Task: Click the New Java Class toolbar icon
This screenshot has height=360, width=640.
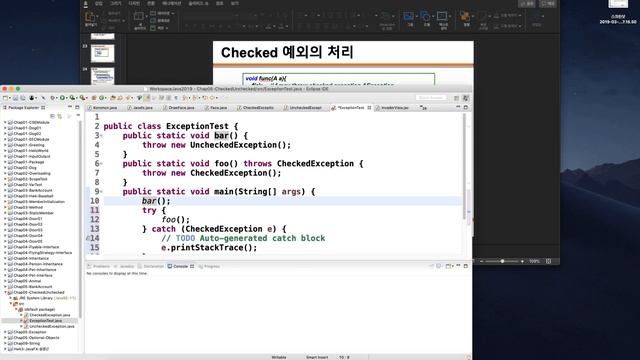Action: (102, 98)
